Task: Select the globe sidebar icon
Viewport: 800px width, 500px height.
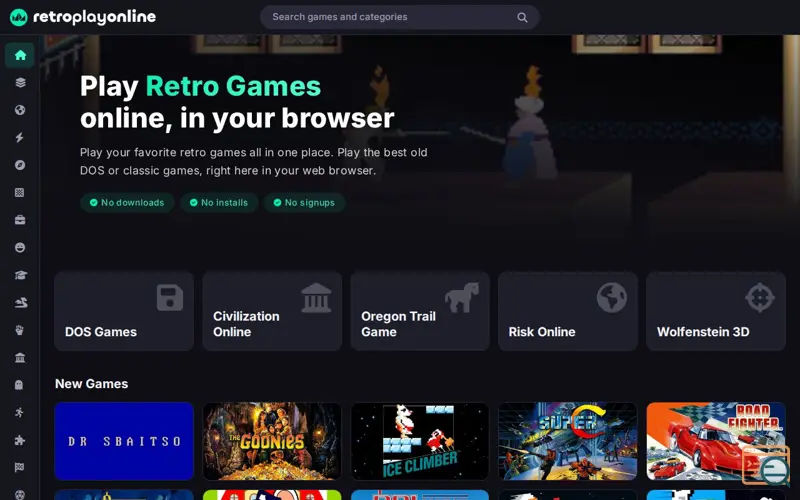Action: click(20, 110)
